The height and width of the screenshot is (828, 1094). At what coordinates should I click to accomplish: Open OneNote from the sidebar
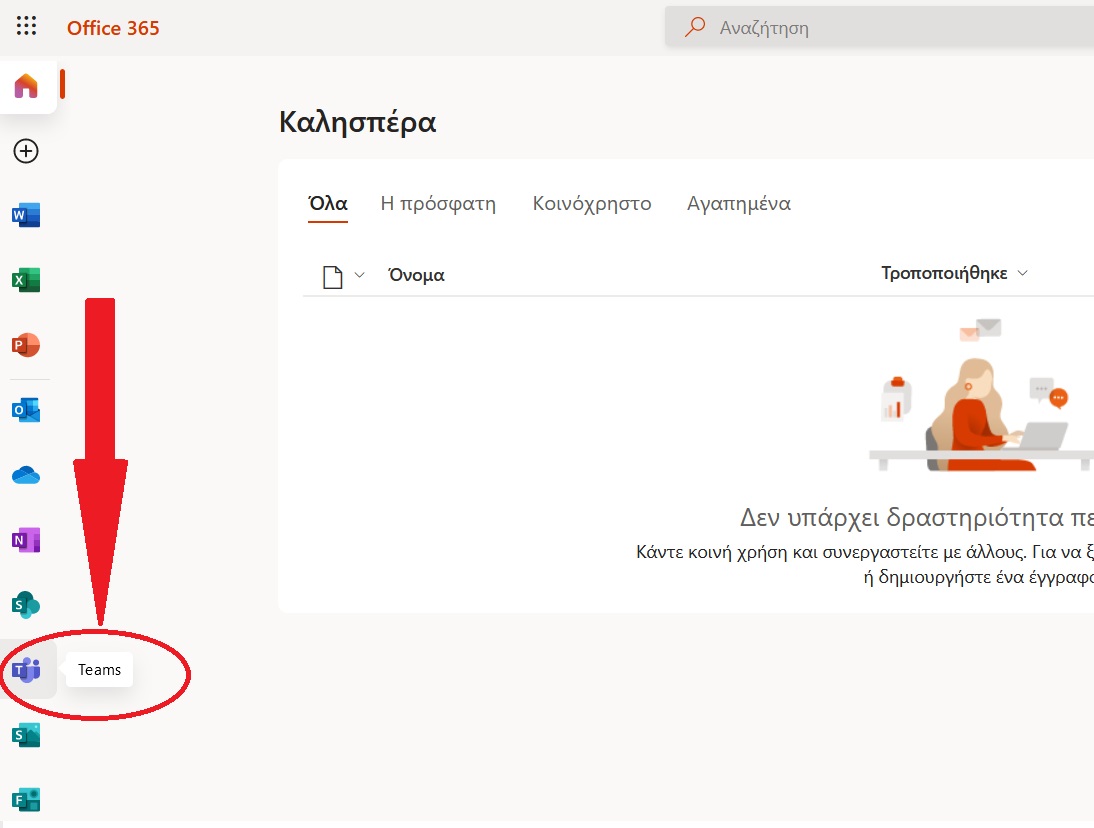click(26, 540)
